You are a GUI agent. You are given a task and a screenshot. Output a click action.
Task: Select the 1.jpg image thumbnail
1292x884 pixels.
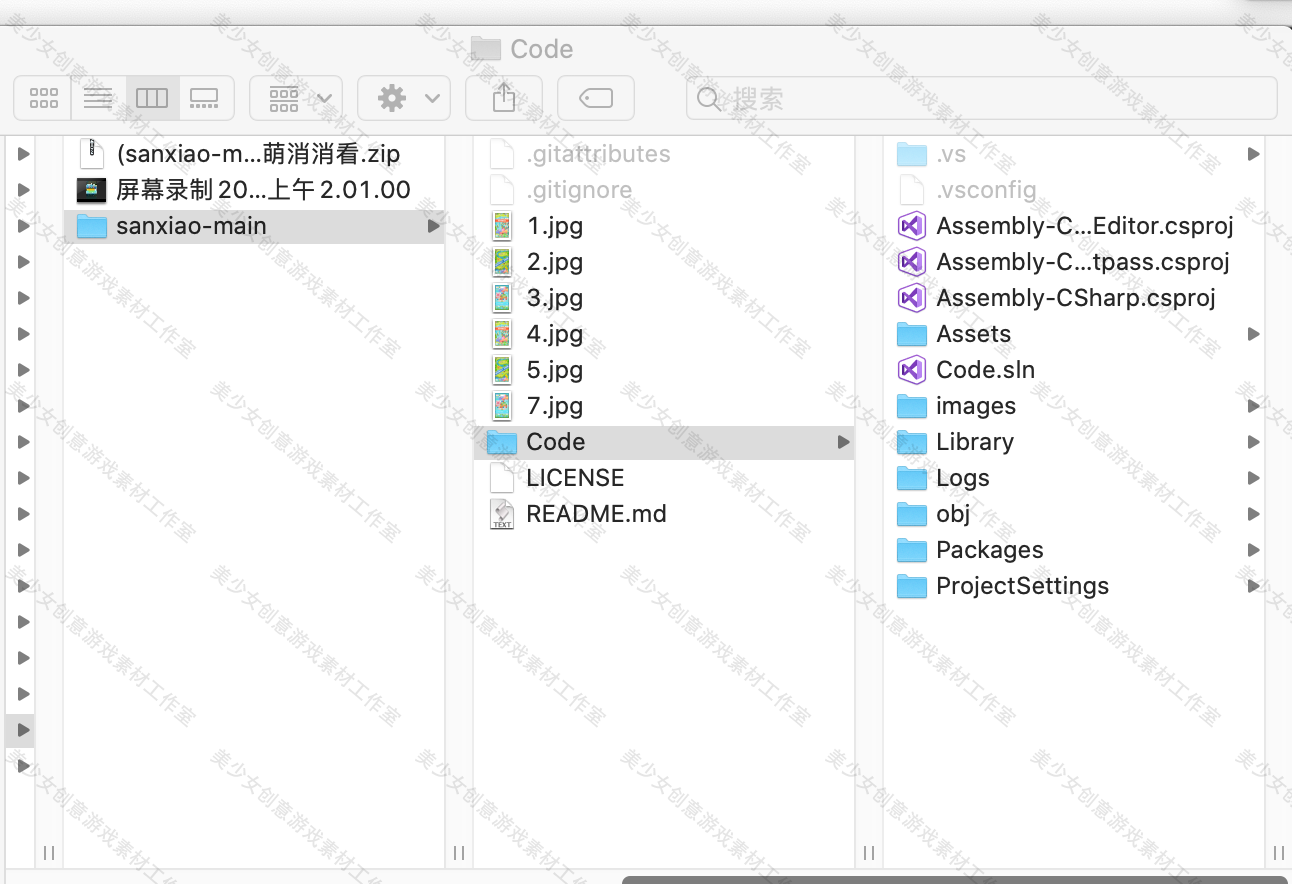point(502,226)
